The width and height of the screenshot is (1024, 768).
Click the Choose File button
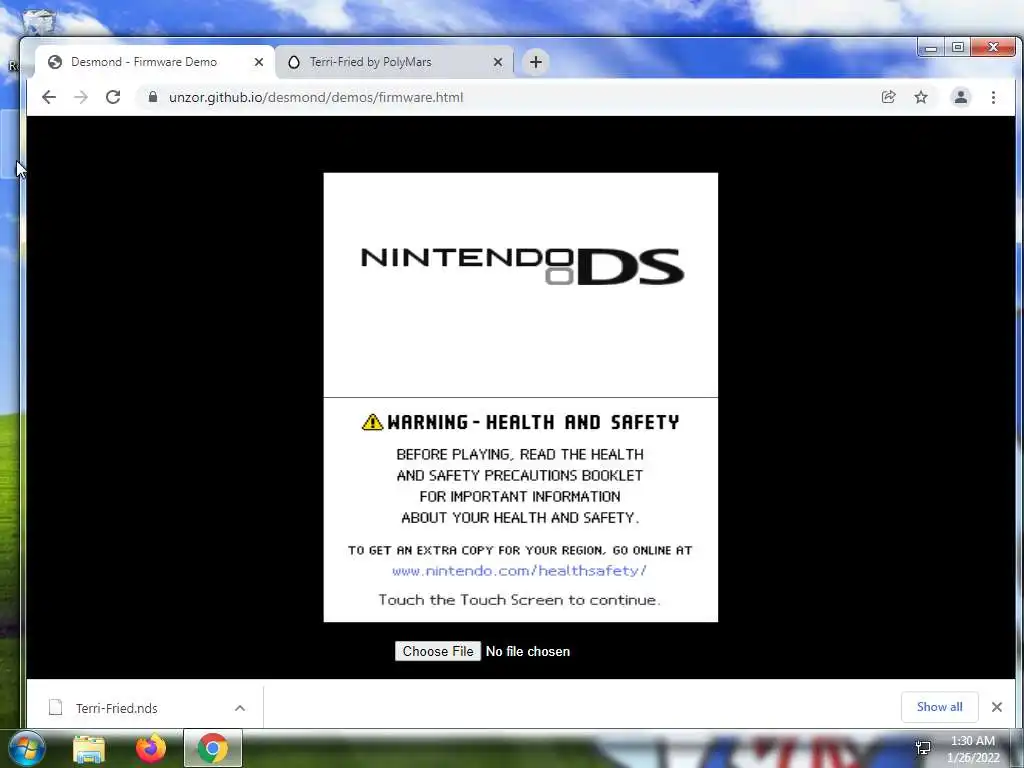(x=438, y=651)
